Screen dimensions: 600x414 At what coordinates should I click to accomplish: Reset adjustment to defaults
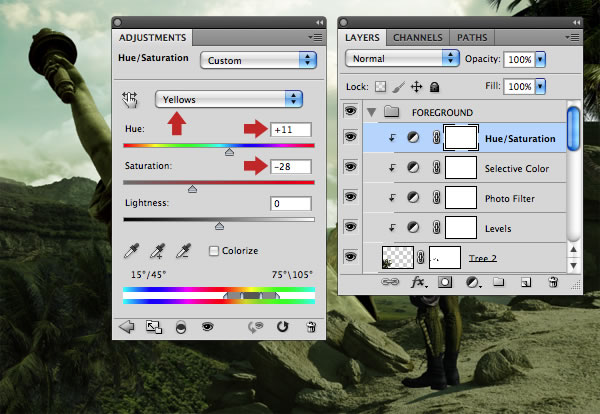(x=282, y=327)
